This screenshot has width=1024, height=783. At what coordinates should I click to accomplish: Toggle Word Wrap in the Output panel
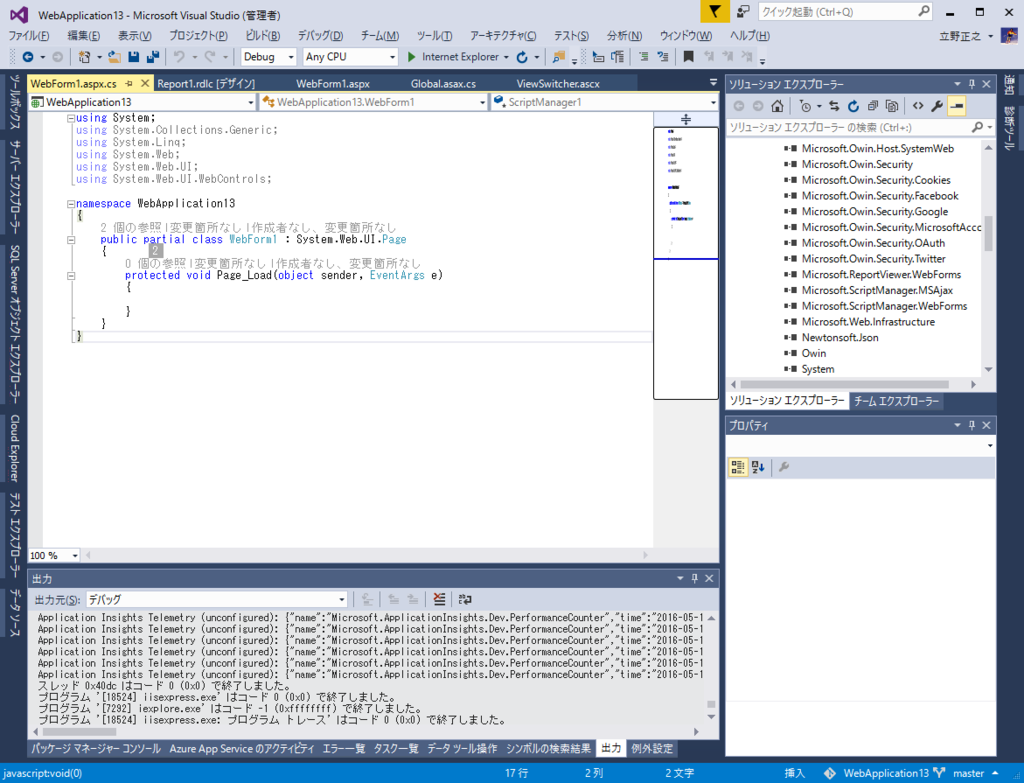[x=465, y=599]
